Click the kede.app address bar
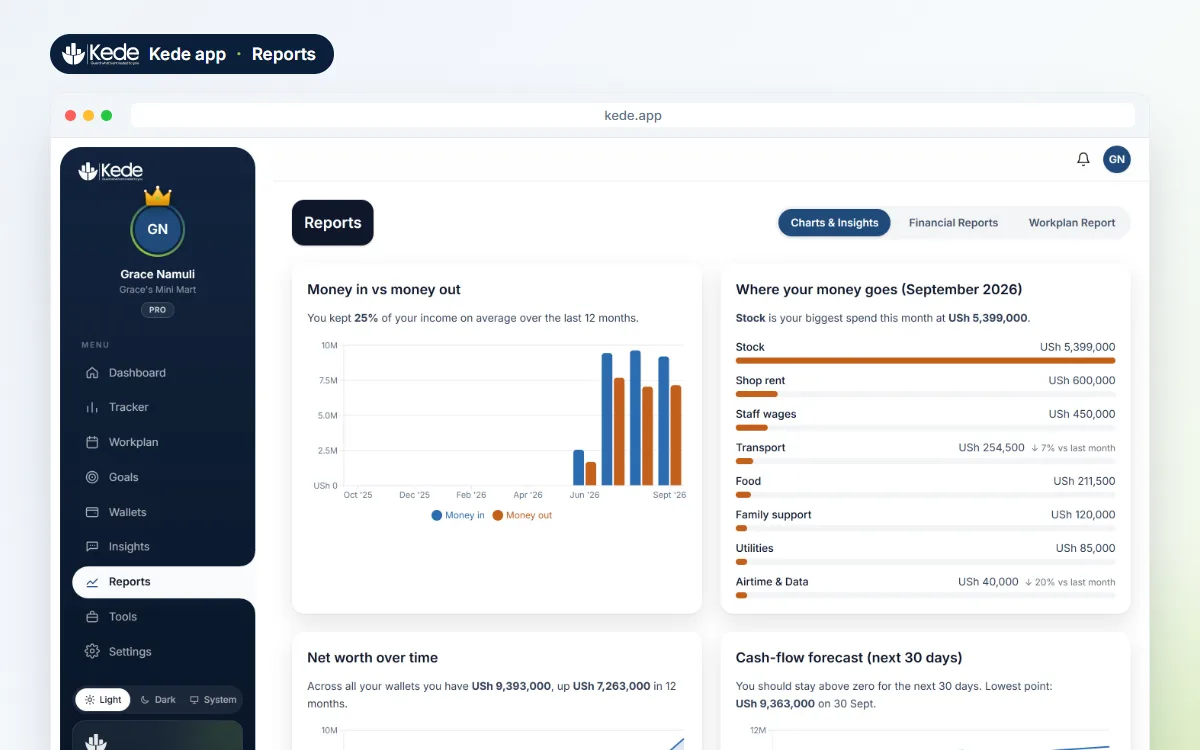This screenshot has width=1200, height=750. [x=633, y=115]
